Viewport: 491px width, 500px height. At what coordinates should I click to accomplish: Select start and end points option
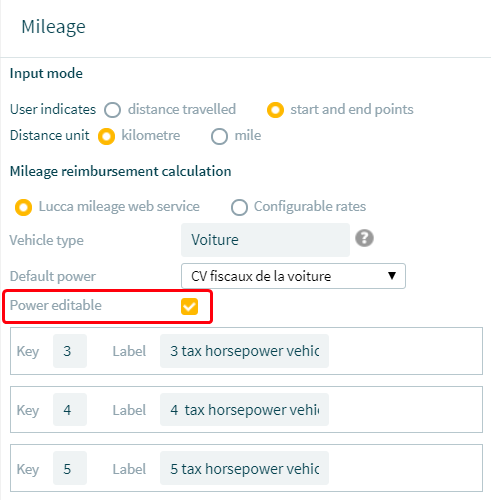click(275, 110)
